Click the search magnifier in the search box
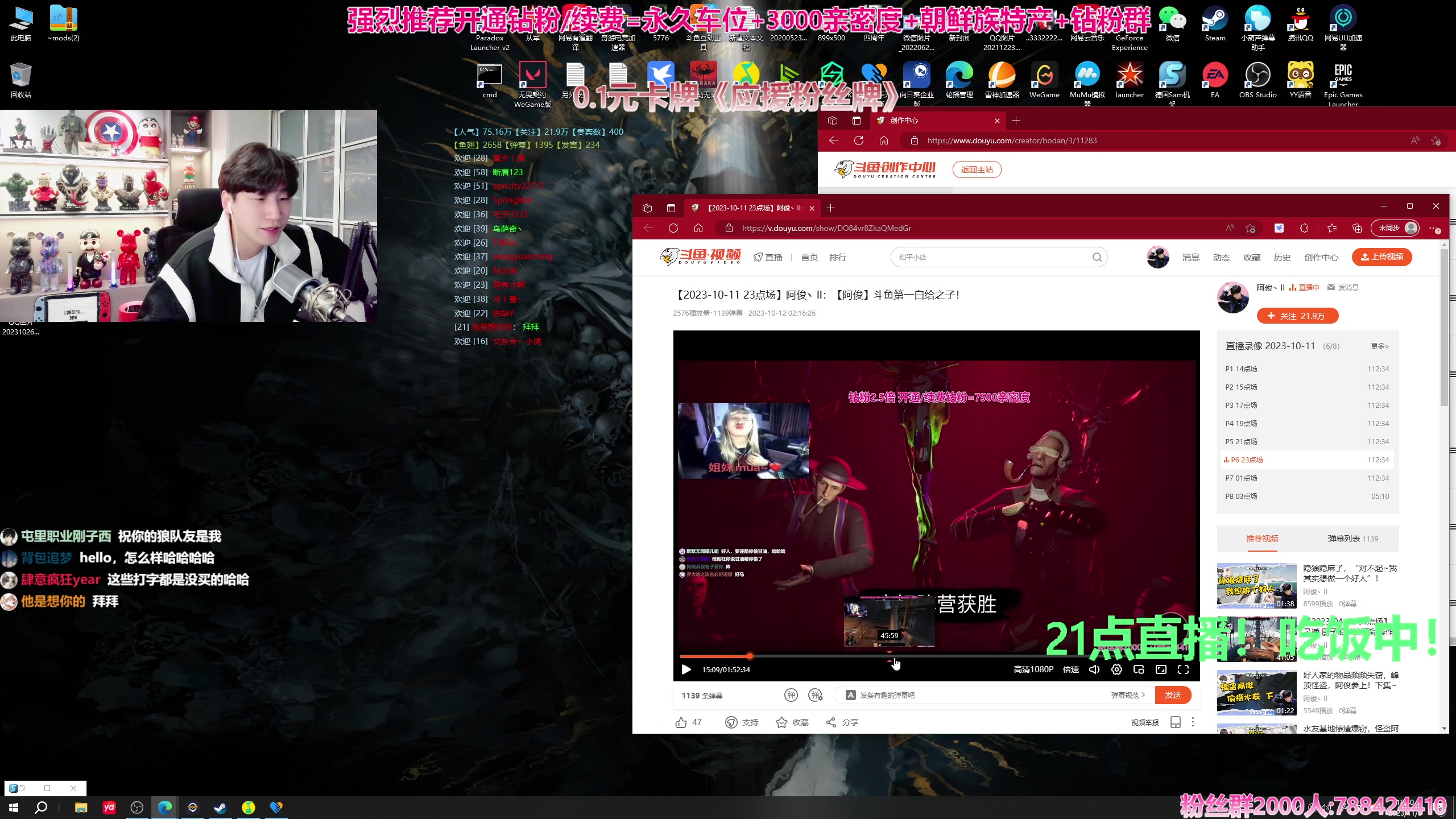This screenshot has width=1456, height=819. 1097,257
